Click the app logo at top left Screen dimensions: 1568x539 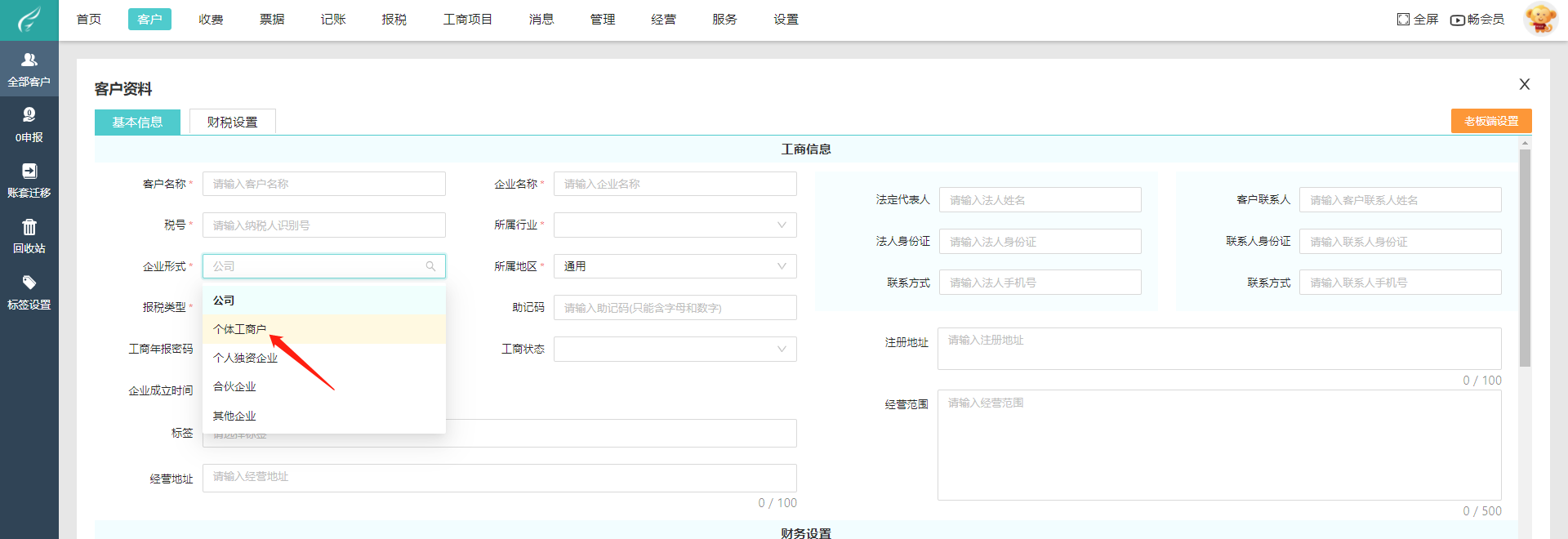pyautogui.click(x=29, y=20)
